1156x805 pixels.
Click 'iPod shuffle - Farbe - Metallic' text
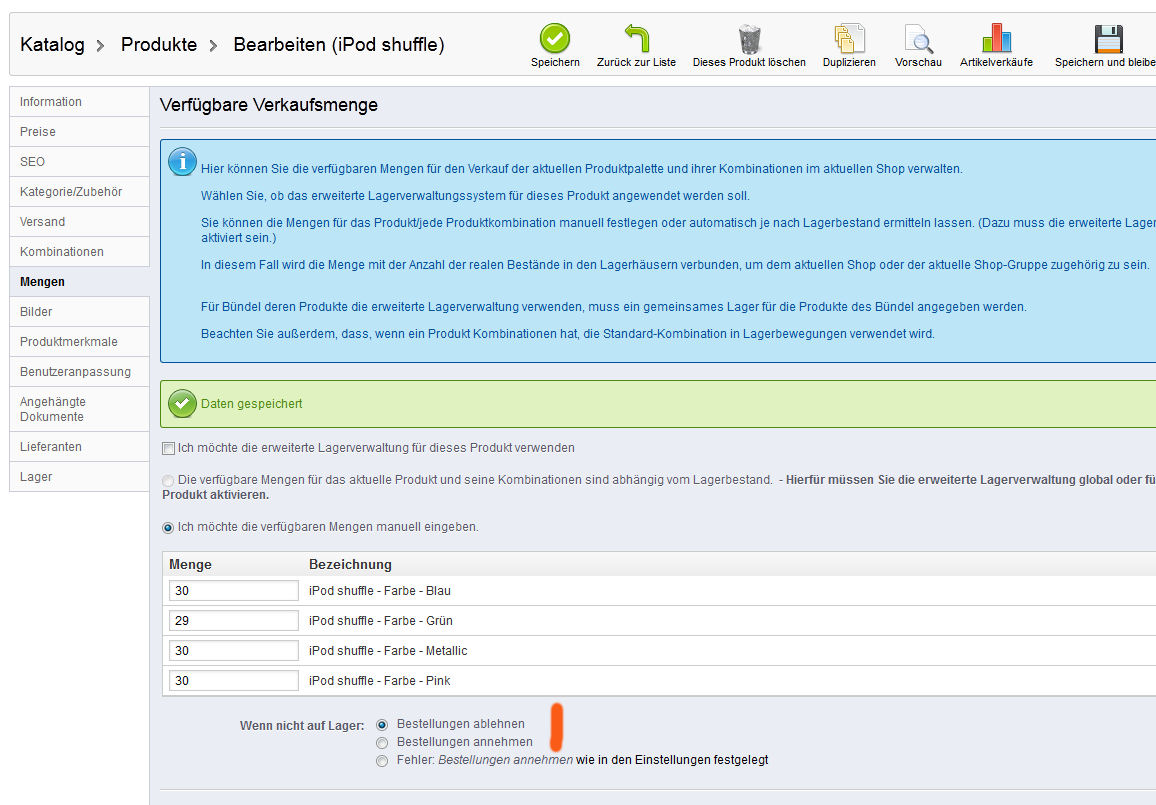pyautogui.click(x=388, y=651)
